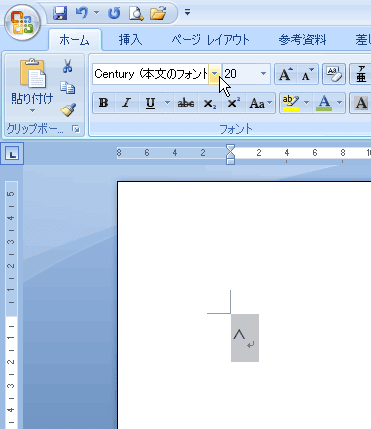Image resolution: width=371 pixels, height=429 pixels.
Task: Apply the font color A button
Action: coord(324,103)
